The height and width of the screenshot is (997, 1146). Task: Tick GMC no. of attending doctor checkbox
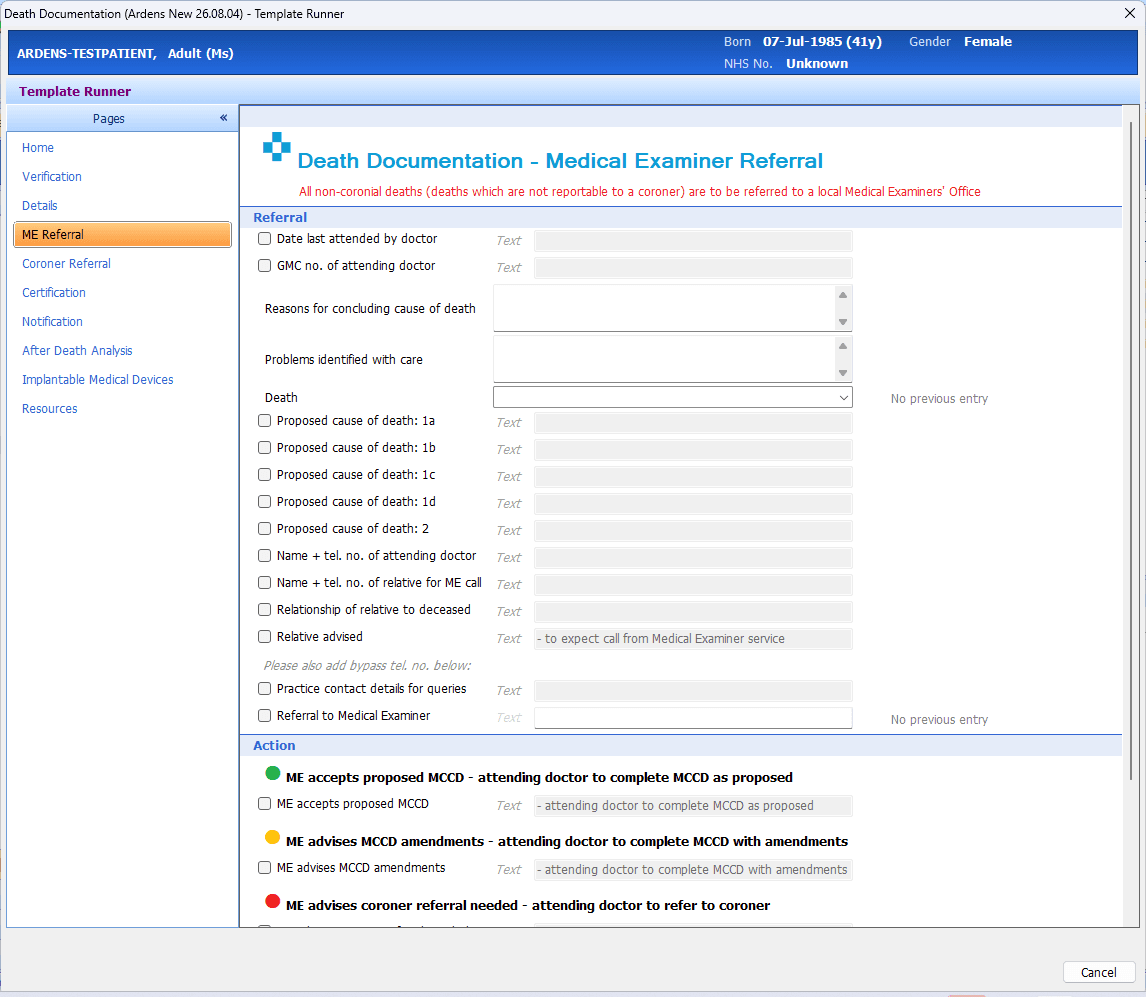pyautogui.click(x=265, y=266)
